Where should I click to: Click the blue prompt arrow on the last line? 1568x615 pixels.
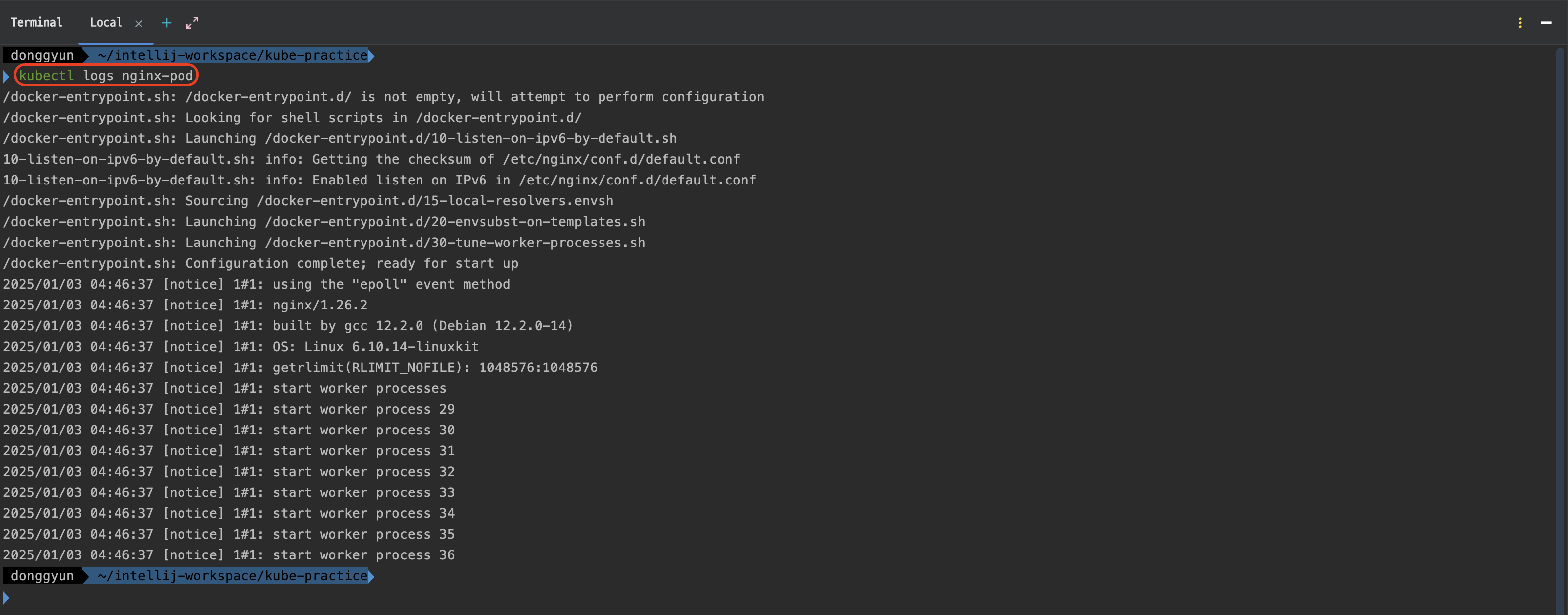tap(6, 597)
